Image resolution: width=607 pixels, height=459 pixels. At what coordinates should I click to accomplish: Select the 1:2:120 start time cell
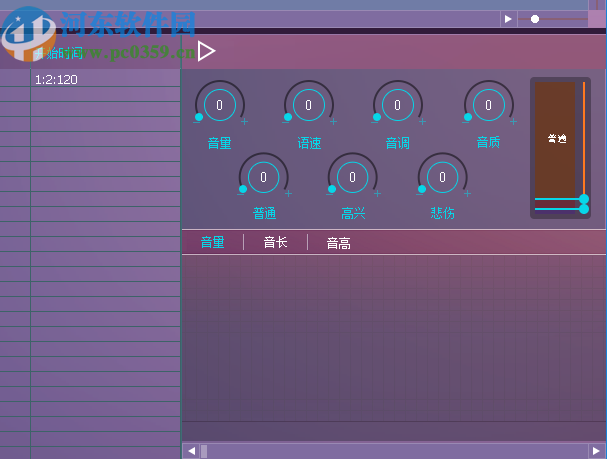(x=105, y=79)
